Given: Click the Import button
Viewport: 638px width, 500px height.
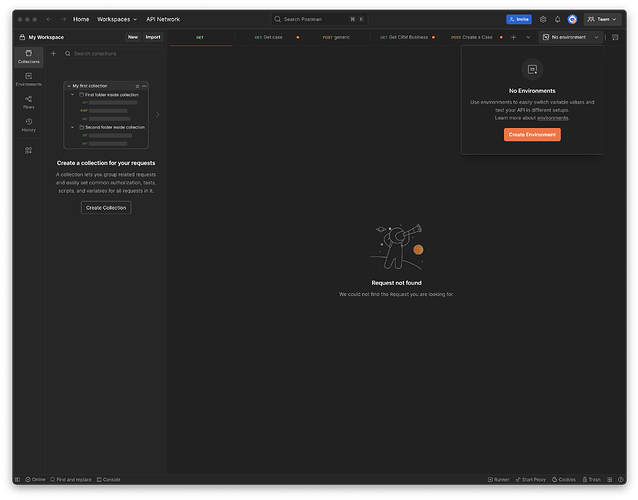Looking at the screenshot, I should 153,37.
